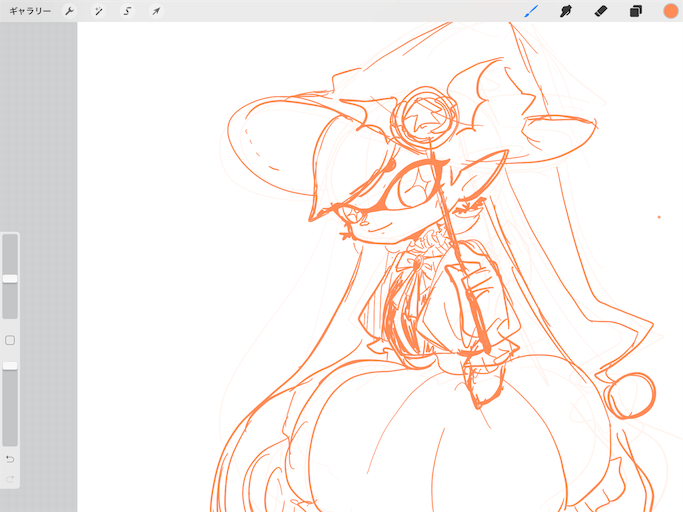Viewport: 683px width, 512px height.
Task: Click the brush opacity slider handle
Action: click(10, 366)
